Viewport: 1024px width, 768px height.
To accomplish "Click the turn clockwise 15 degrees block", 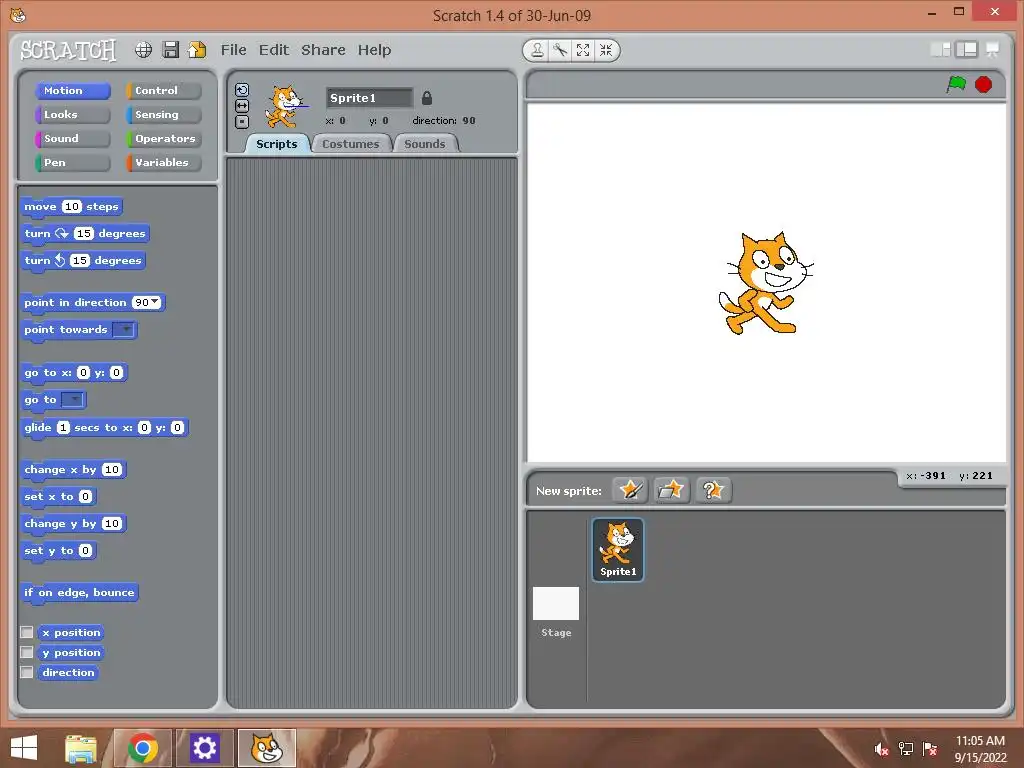I will tap(85, 234).
